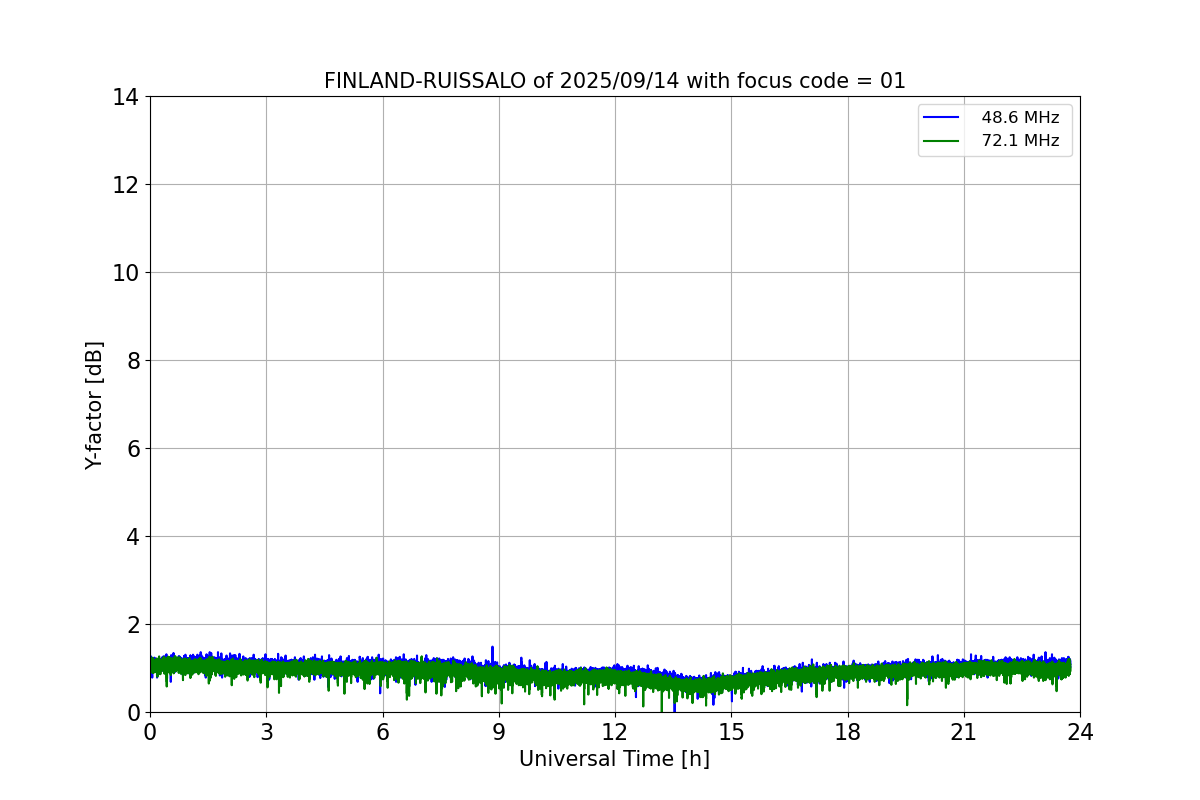Click the green dip near 19.5 hours
The image size is (1200, 800).
point(907,695)
